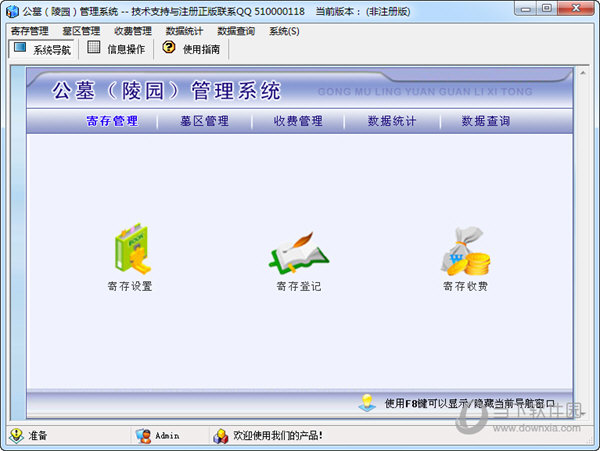
Task: Open the 寄存收费 money bag icon
Action: click(466, 251)
